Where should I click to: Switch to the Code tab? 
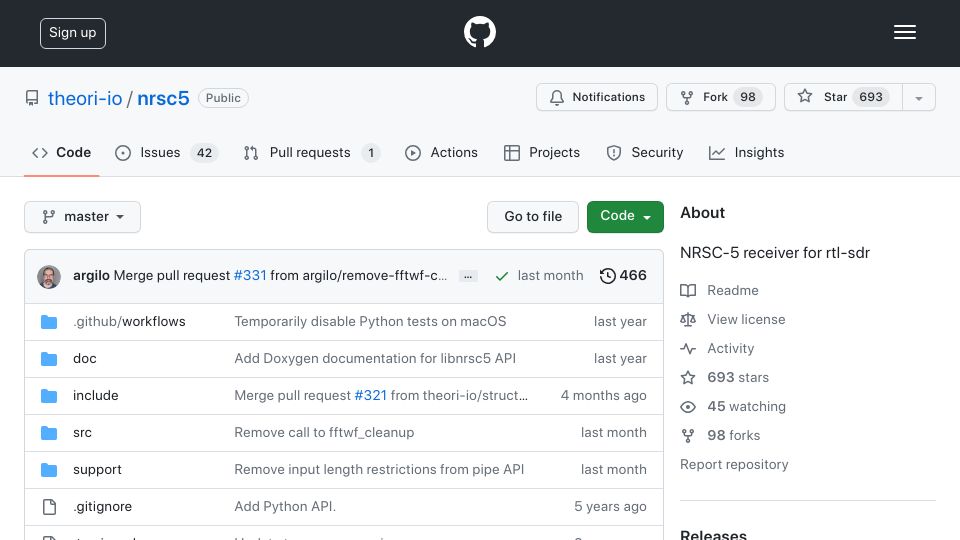pos(61,152)
